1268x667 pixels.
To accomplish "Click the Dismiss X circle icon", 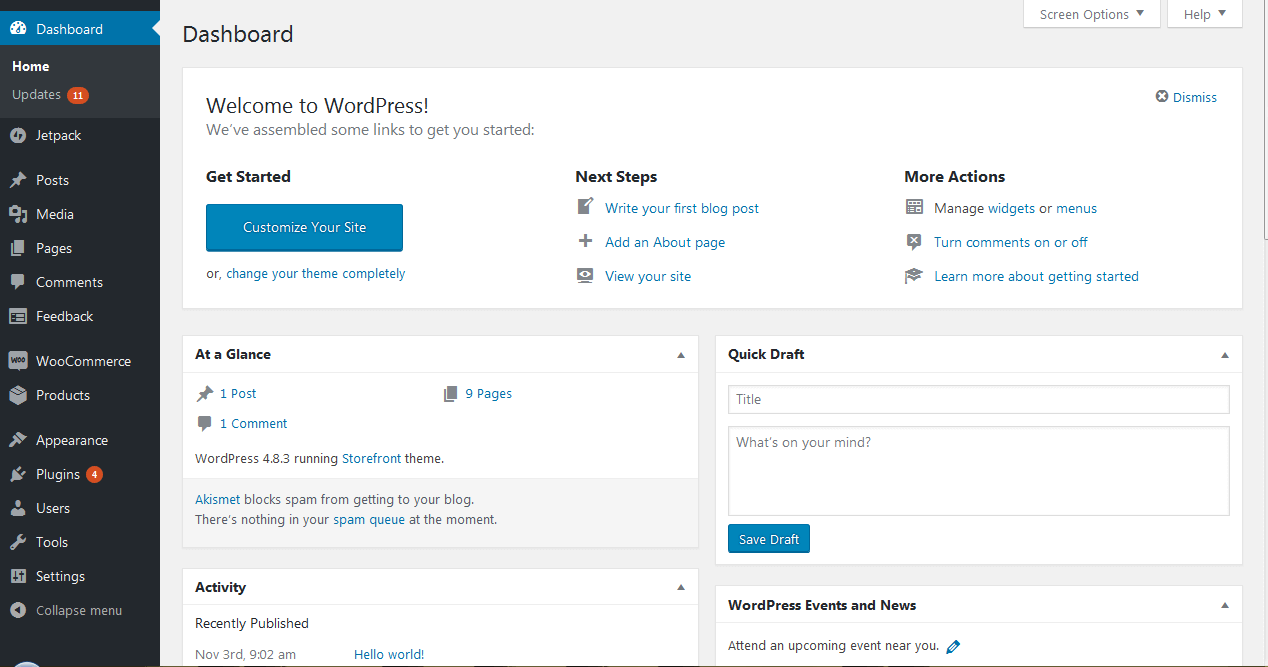I will [1162, 97].
